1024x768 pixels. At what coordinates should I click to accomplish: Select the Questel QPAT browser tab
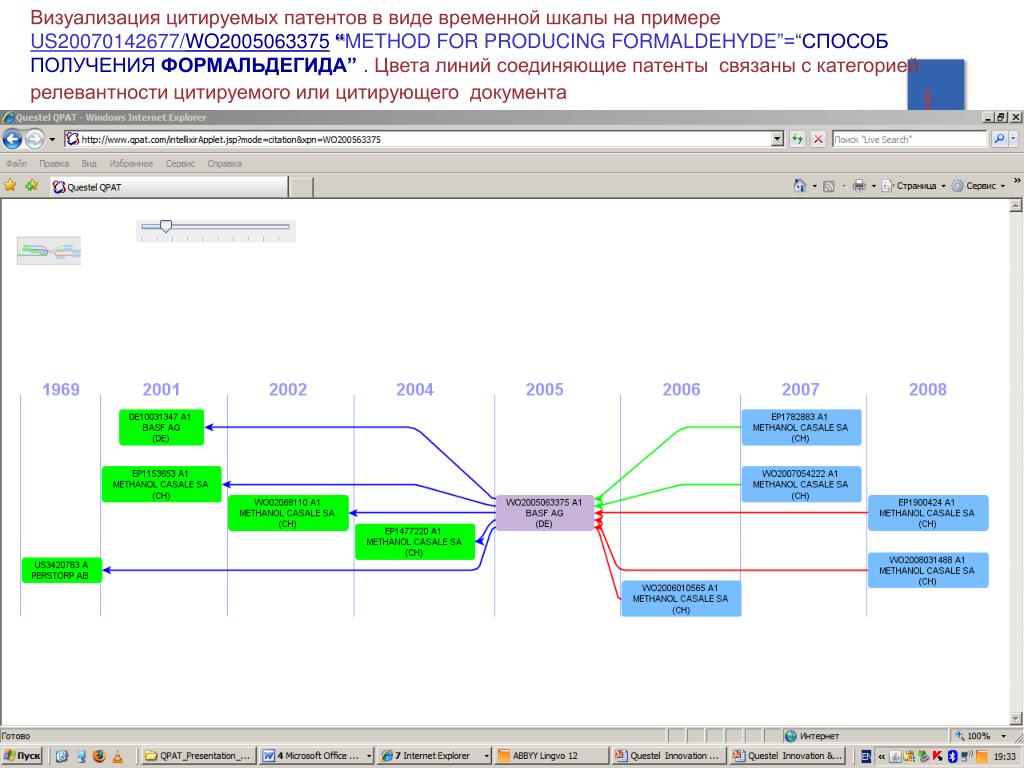[169, 187]
